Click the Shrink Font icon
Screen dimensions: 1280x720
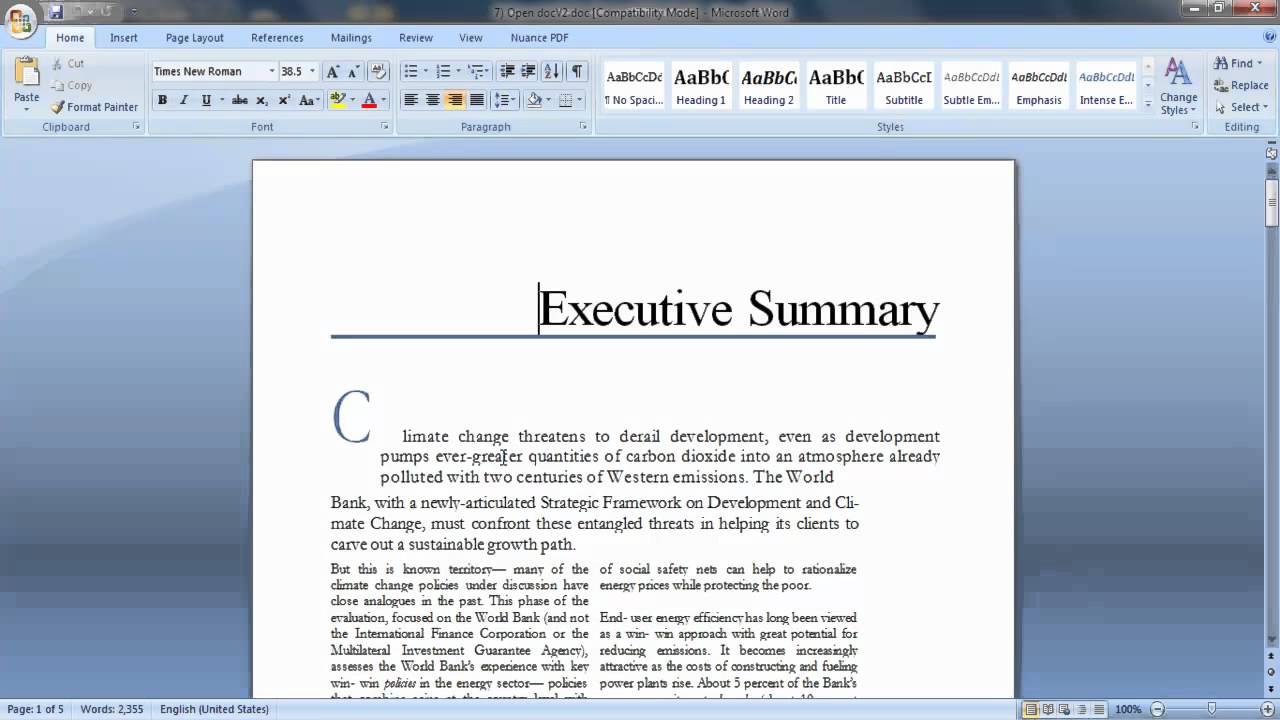[x=353, y=72]
